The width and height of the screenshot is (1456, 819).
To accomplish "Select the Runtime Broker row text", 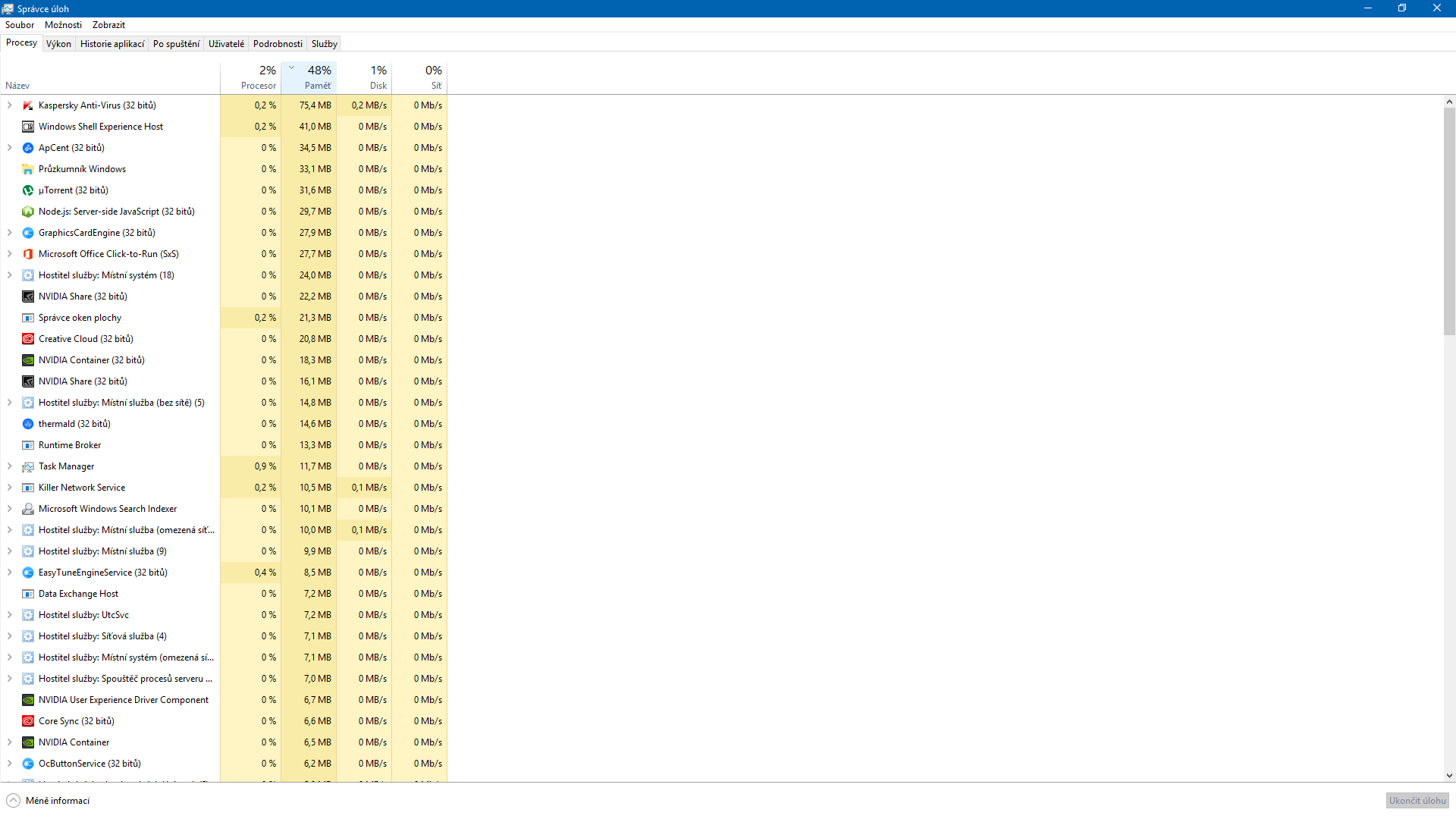I will [x=70, y=445].
